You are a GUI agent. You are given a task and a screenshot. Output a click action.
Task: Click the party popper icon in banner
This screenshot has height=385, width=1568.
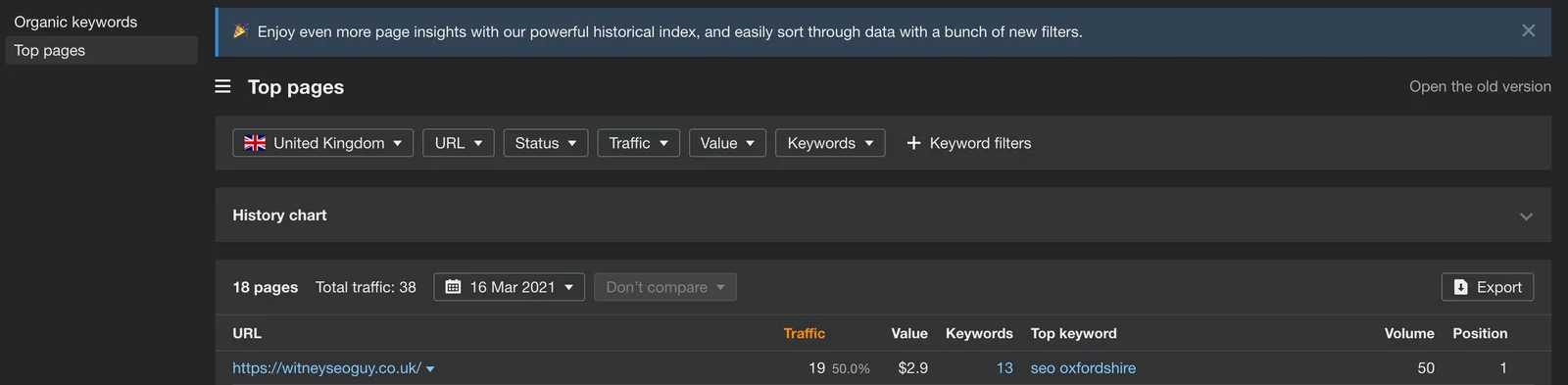240,31
